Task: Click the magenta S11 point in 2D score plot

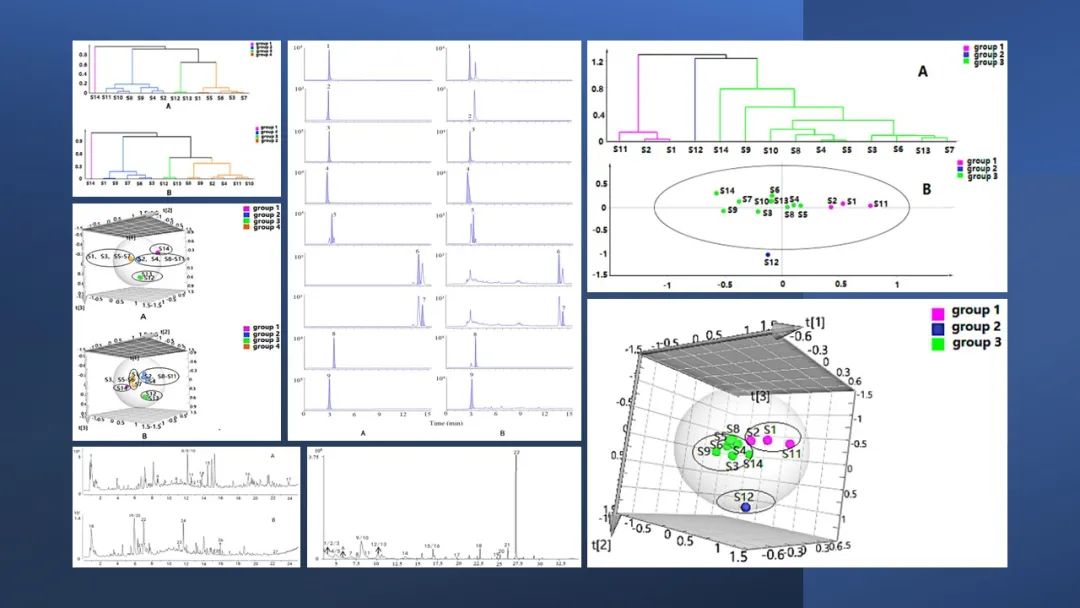Action: (x=870, y=205)
